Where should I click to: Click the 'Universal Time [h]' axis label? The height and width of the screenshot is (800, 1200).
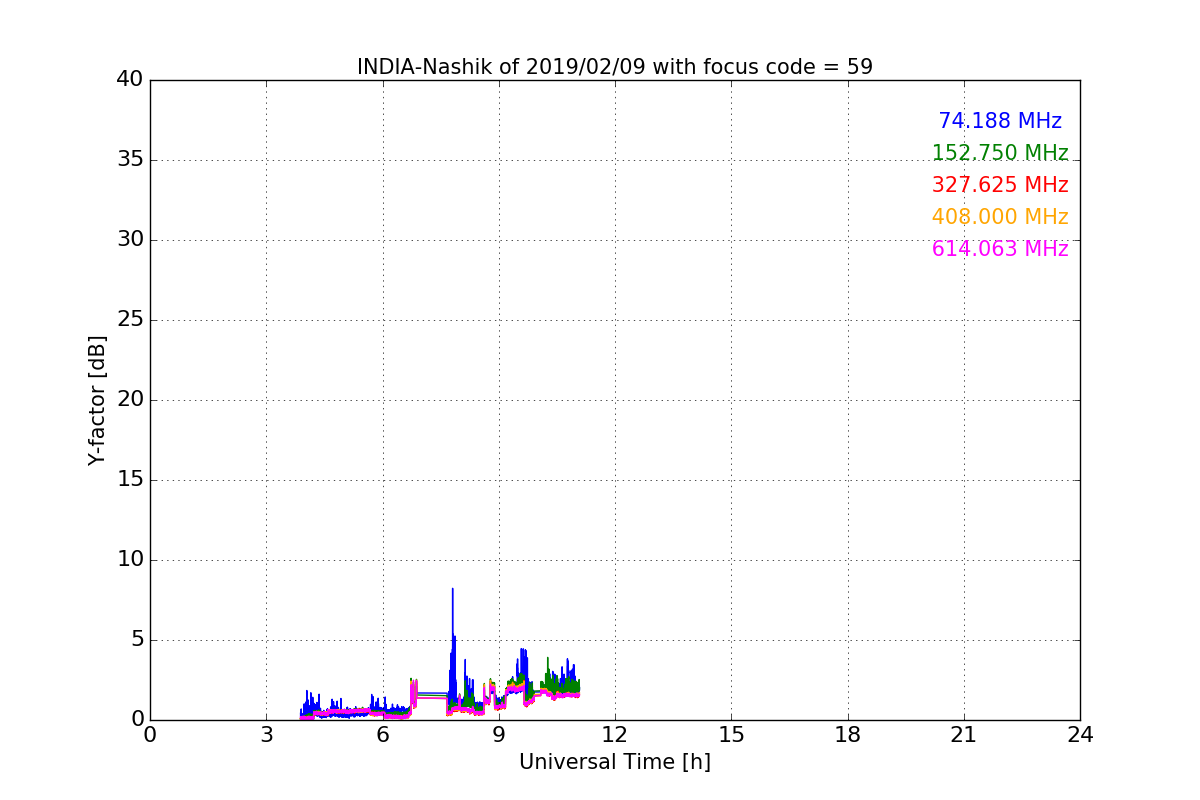point(615,762)
